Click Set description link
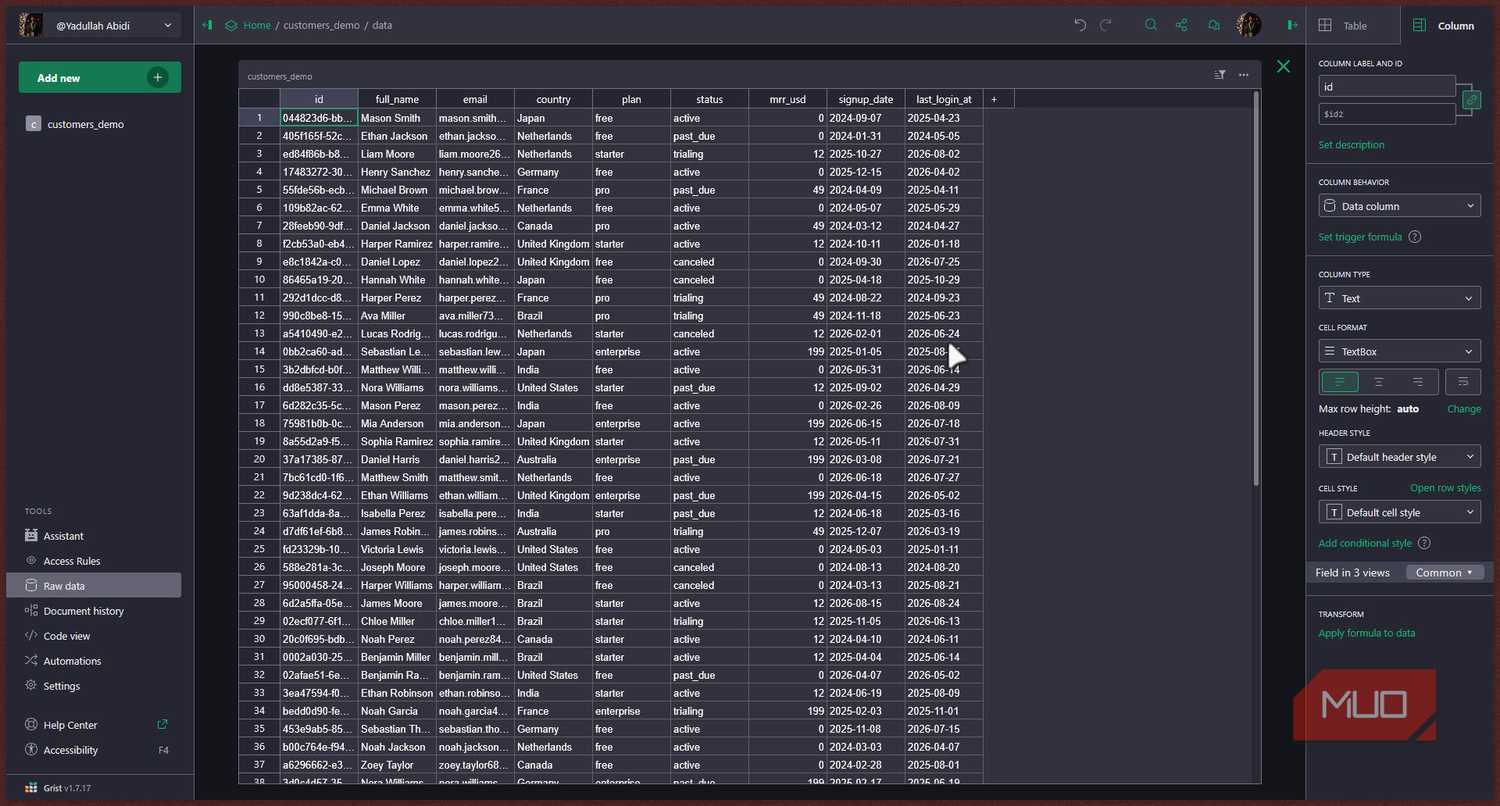This screenshot has height=806, width=1500. click(1351, 145)
